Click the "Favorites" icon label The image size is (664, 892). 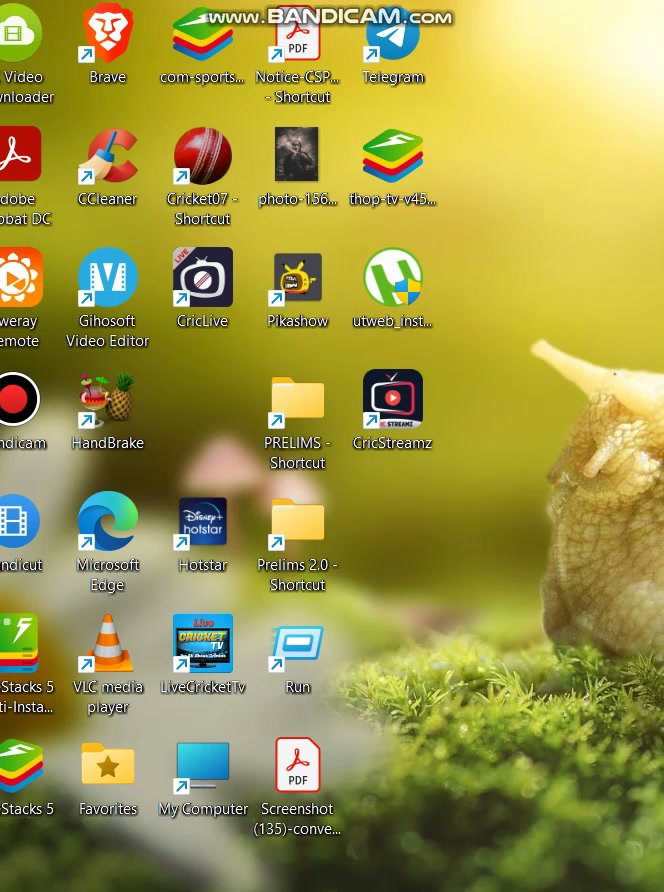pos(108,809)
